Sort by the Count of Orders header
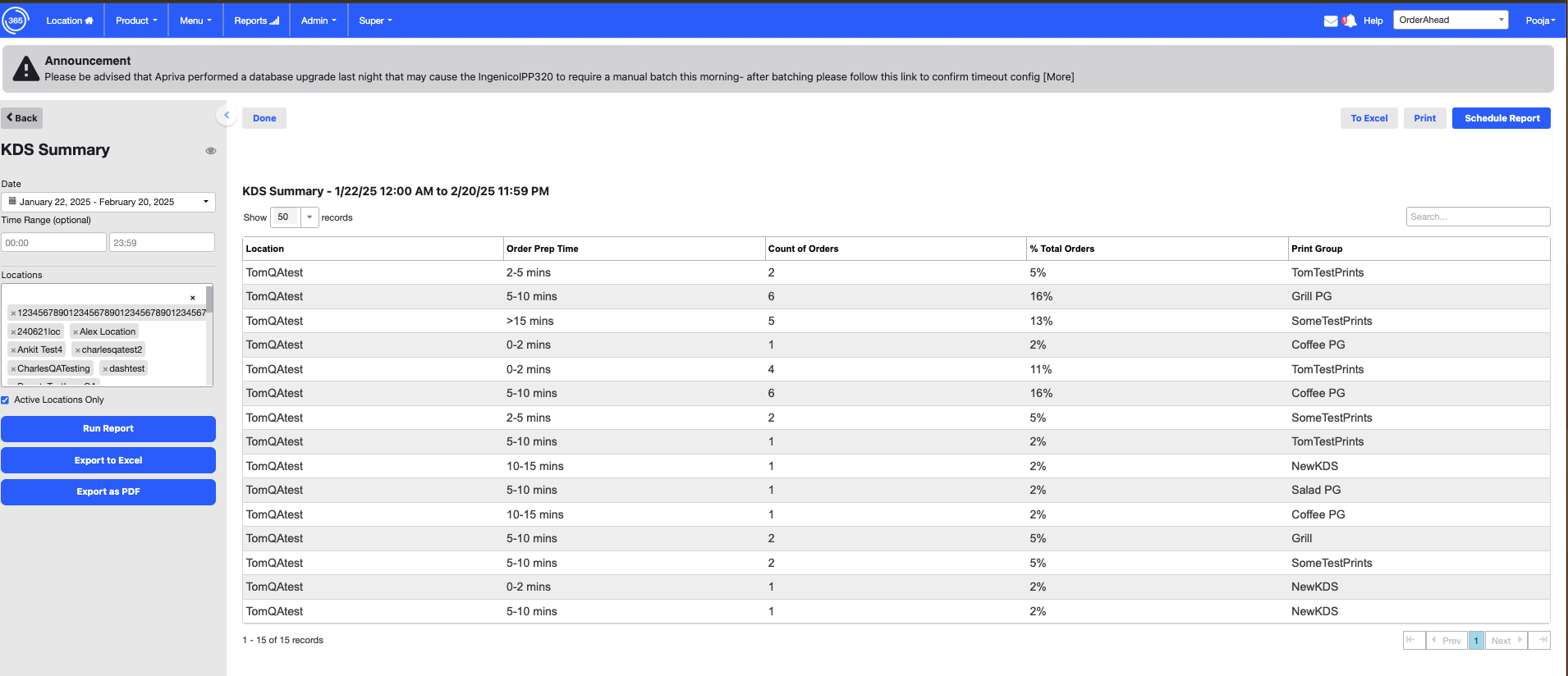Viewport: 1568px width, 676px height. click(896, 249)
